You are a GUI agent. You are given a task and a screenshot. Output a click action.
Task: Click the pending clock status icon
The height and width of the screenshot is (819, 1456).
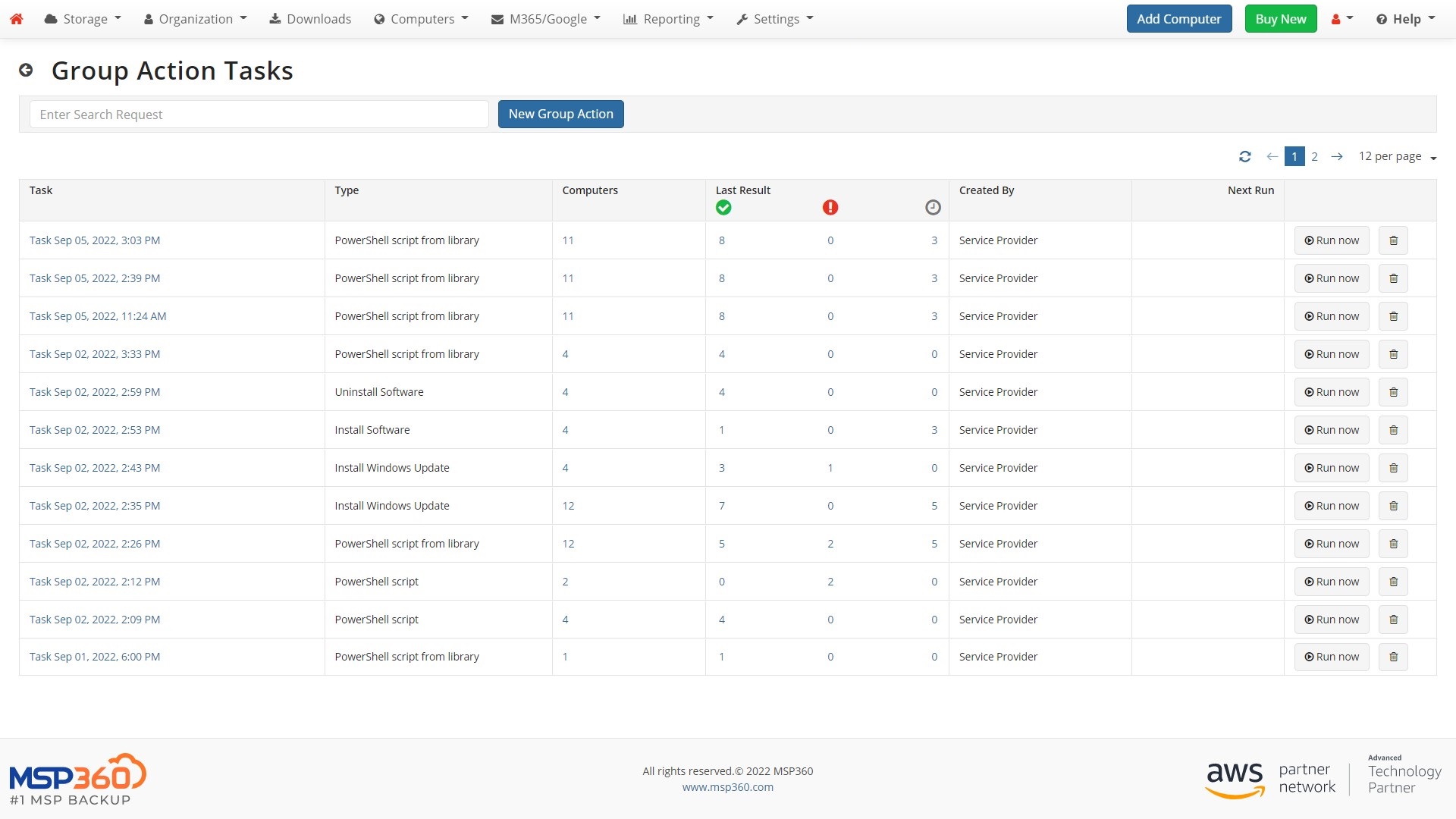[x=933, y=207]
